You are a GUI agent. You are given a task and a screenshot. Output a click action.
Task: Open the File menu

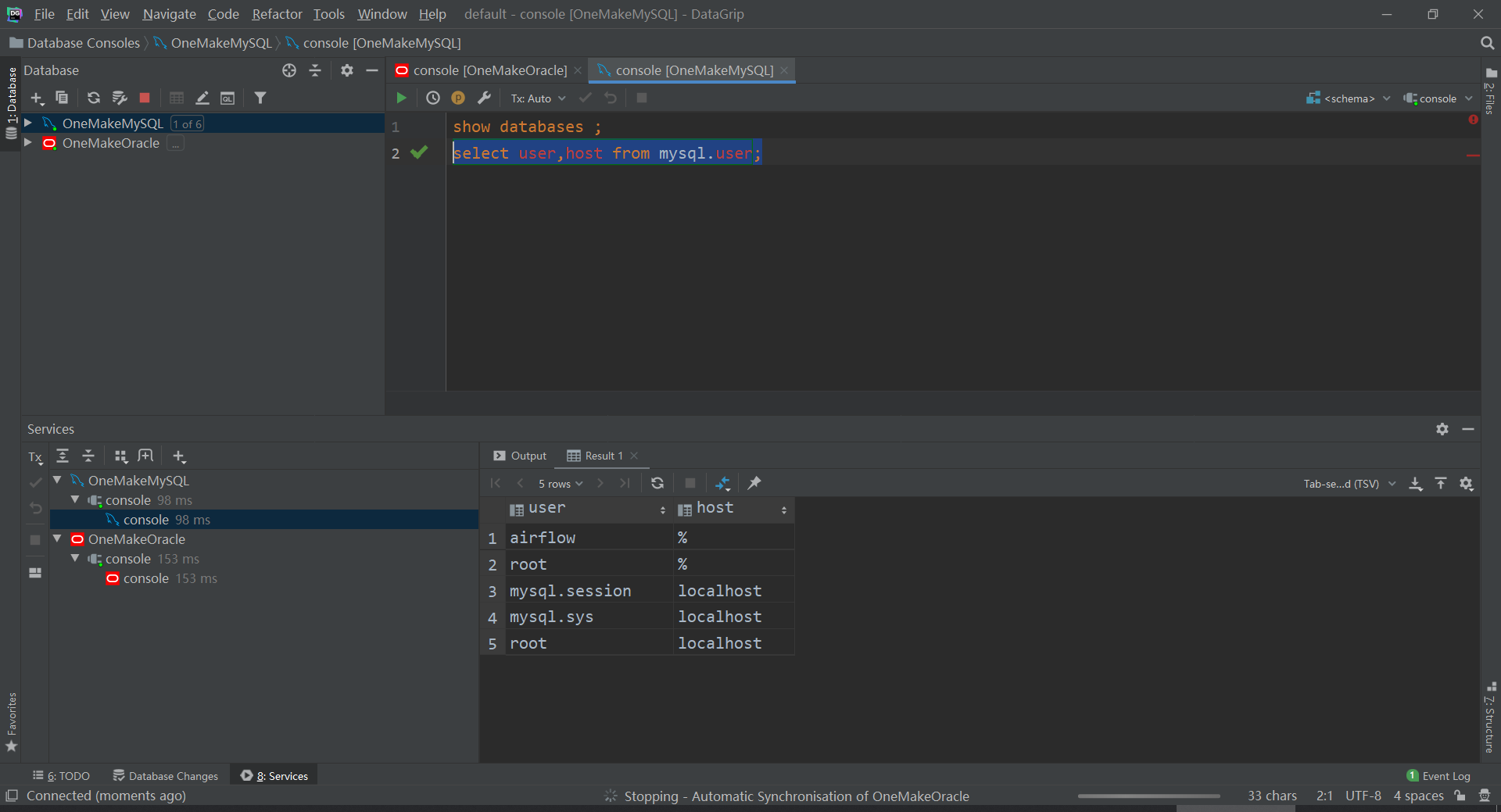pyautogui.click(x=44, y=14)
